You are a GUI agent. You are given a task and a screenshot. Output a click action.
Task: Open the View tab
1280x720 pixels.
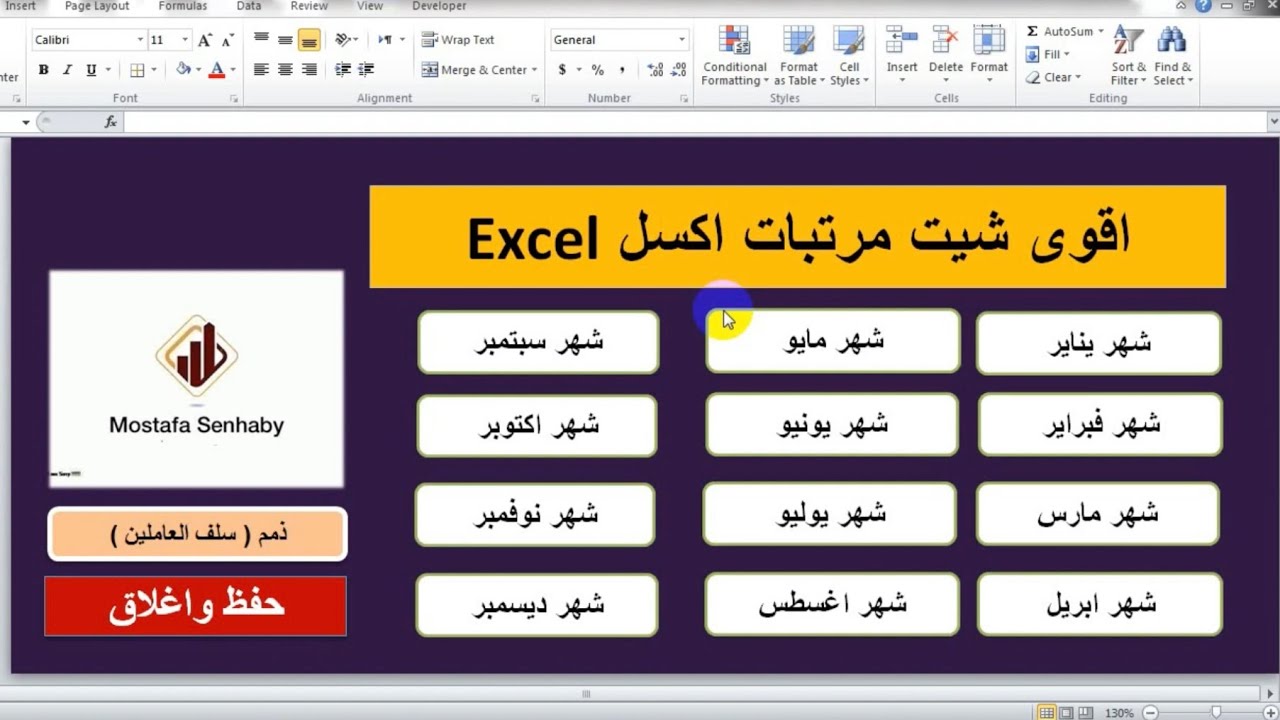coord(370,6)
